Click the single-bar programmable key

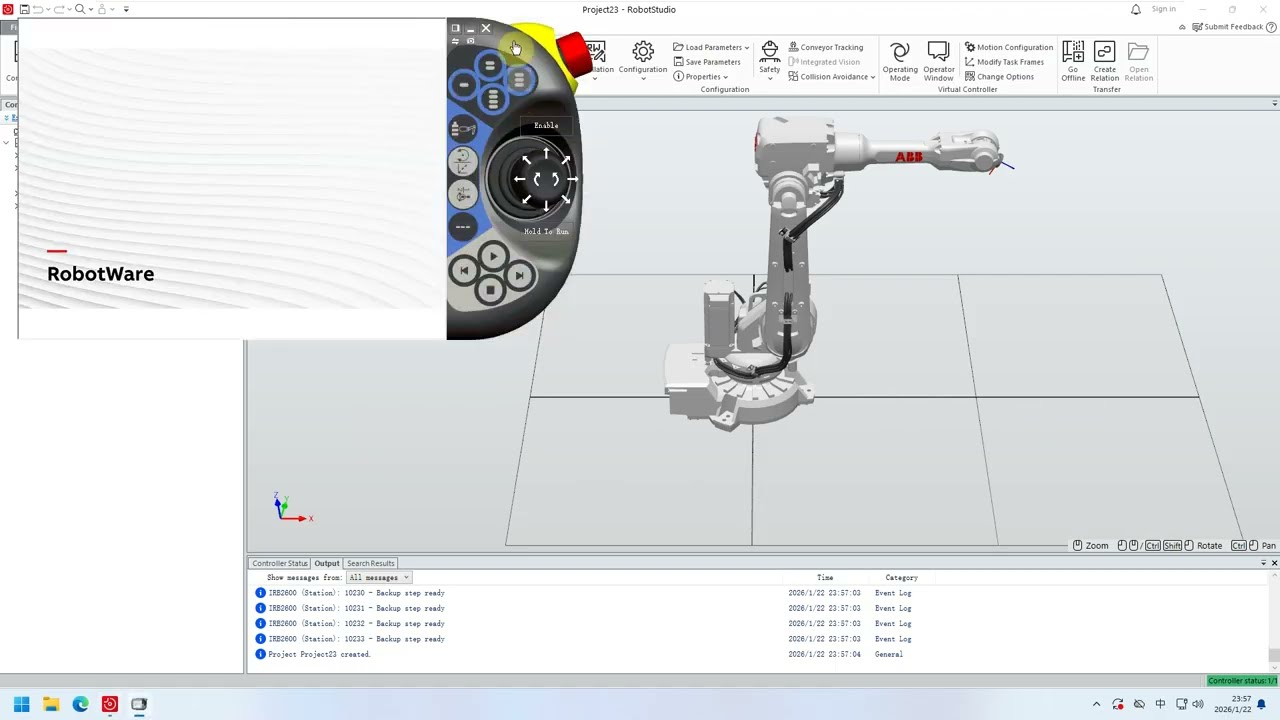click(463, 85)
